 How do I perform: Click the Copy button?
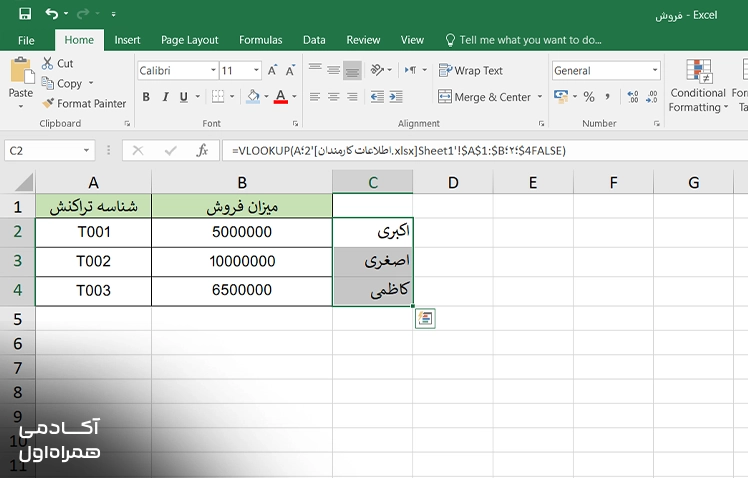pos(62,83)
